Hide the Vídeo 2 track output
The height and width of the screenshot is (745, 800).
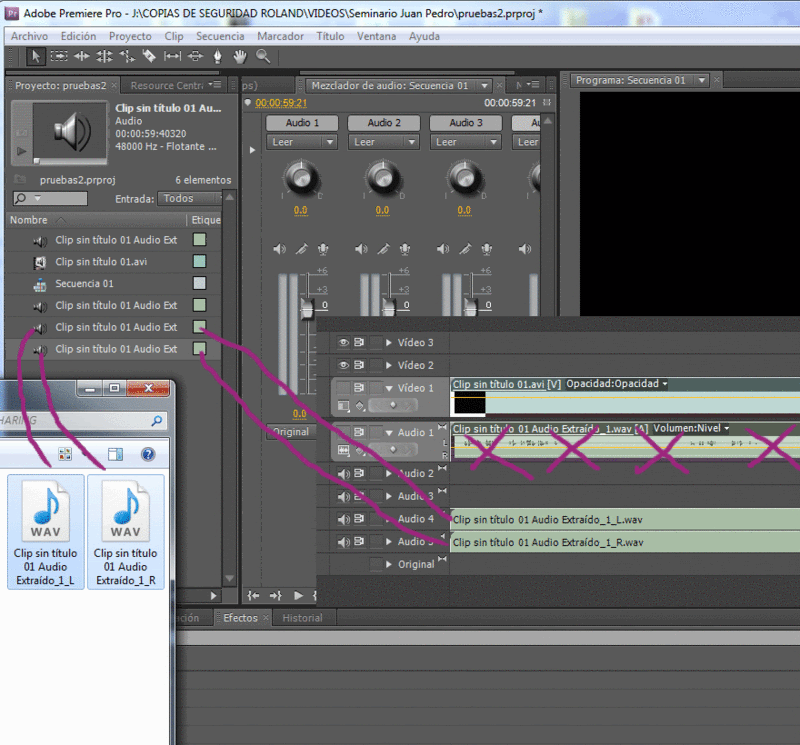pyautogui.click(x=343, y=365)
